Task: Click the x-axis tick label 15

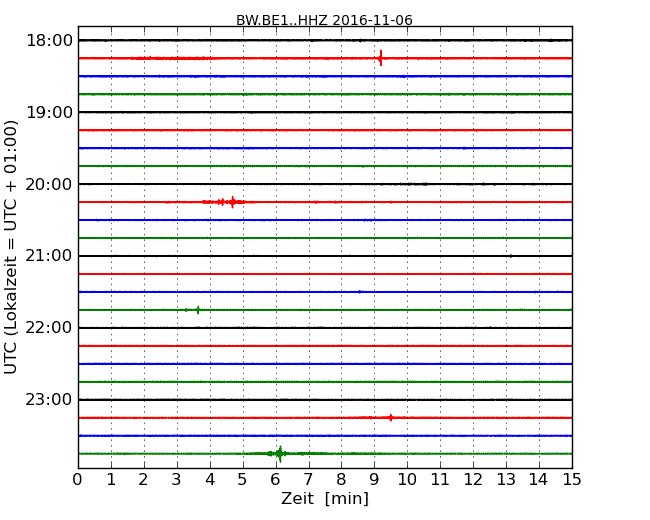Action: 572,480
